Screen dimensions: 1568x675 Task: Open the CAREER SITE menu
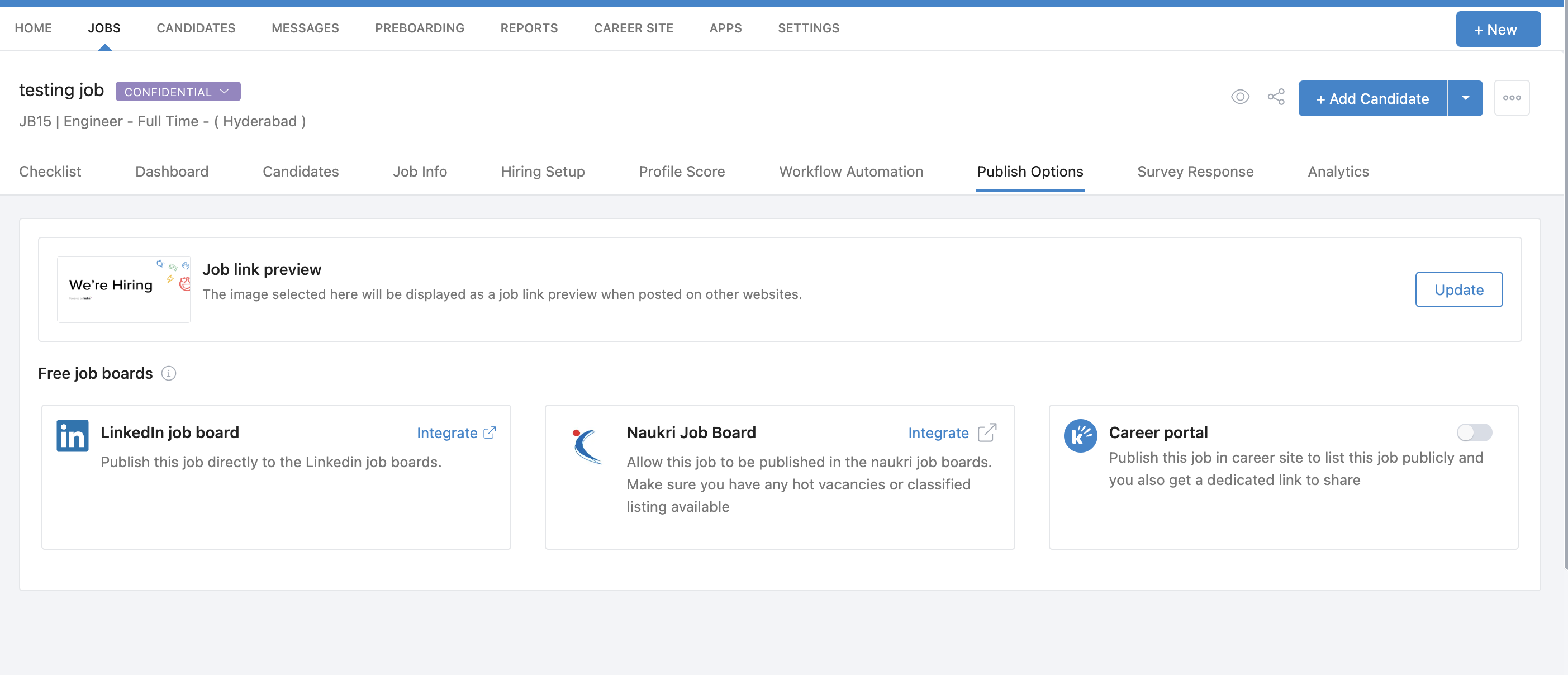[633, 28]
